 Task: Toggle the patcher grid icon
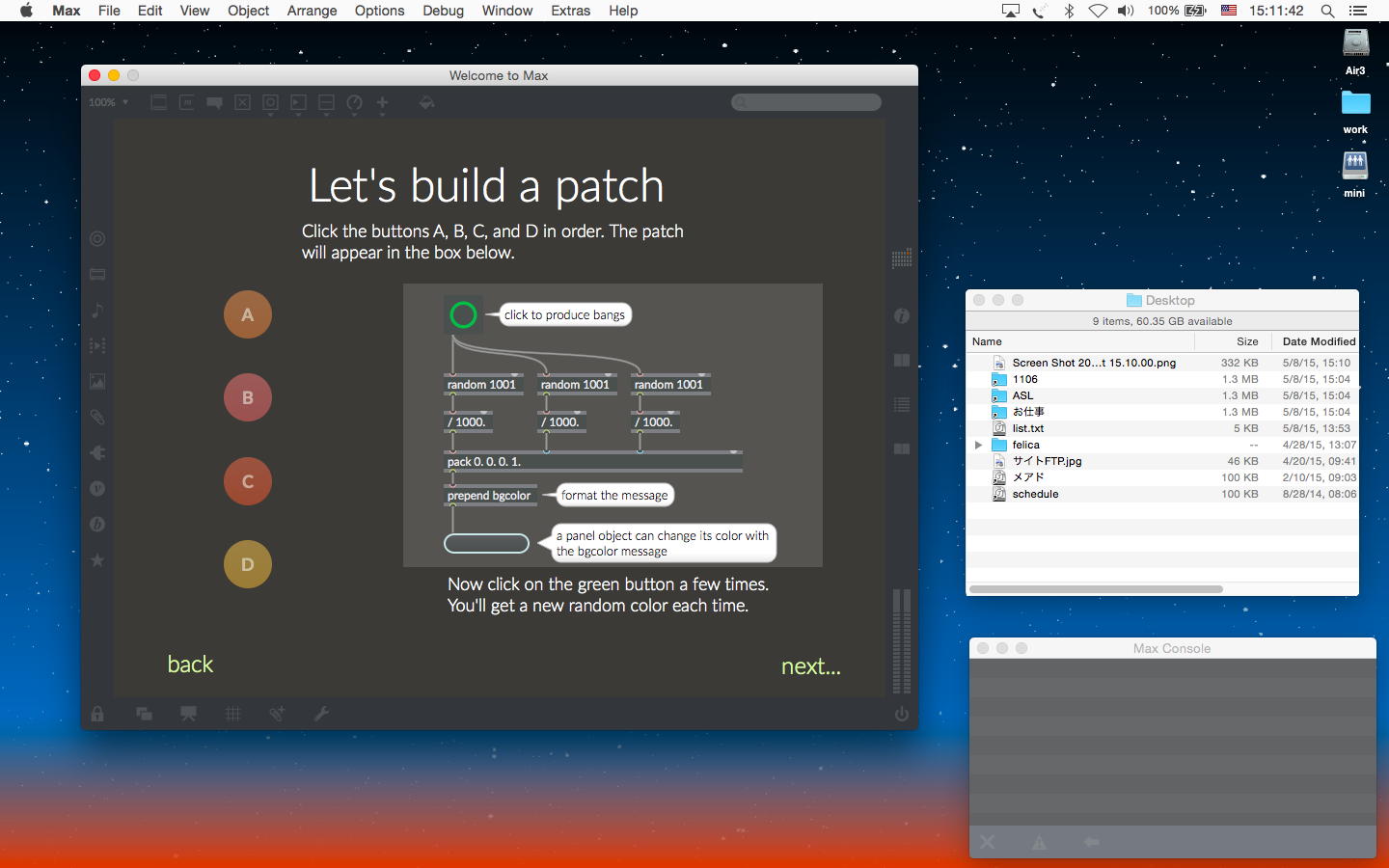coord(232,714)
